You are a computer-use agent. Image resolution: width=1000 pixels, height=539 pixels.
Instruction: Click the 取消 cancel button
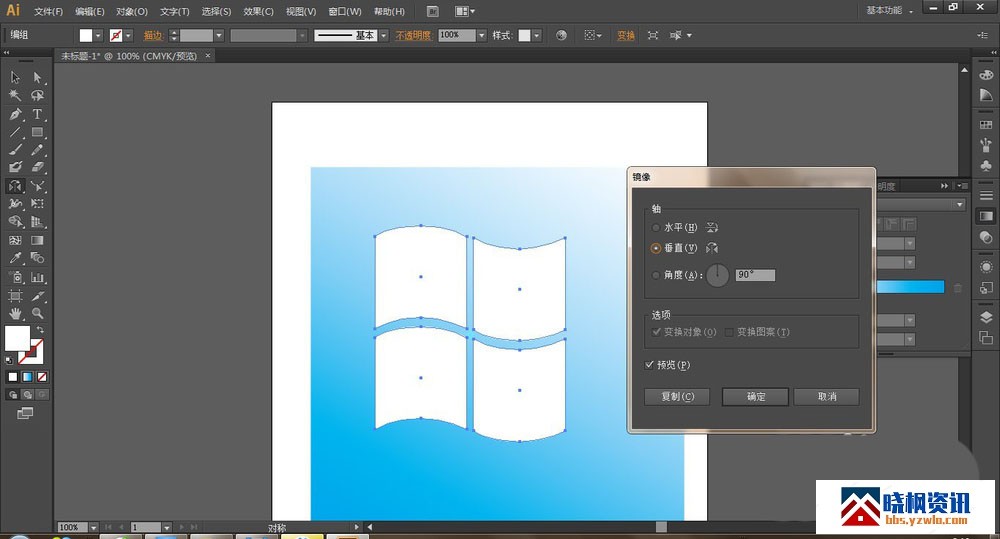[827, 397]
